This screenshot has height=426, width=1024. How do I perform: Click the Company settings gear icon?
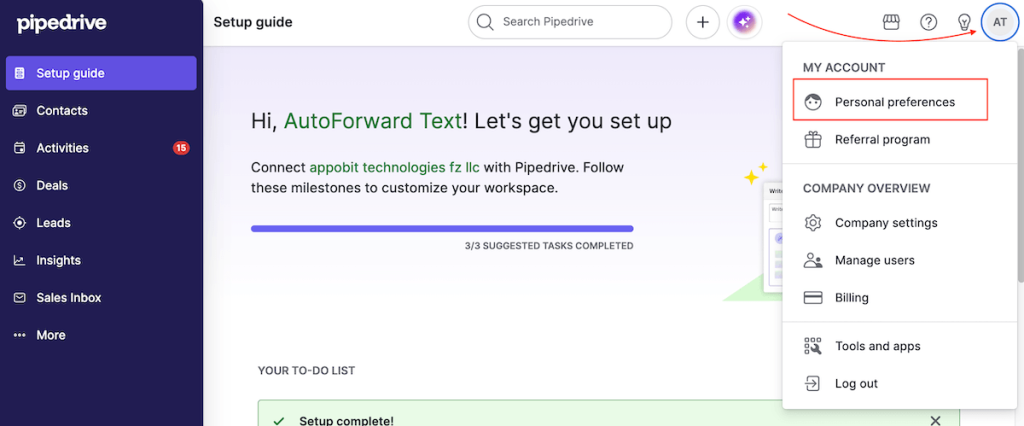coord(812,223)
